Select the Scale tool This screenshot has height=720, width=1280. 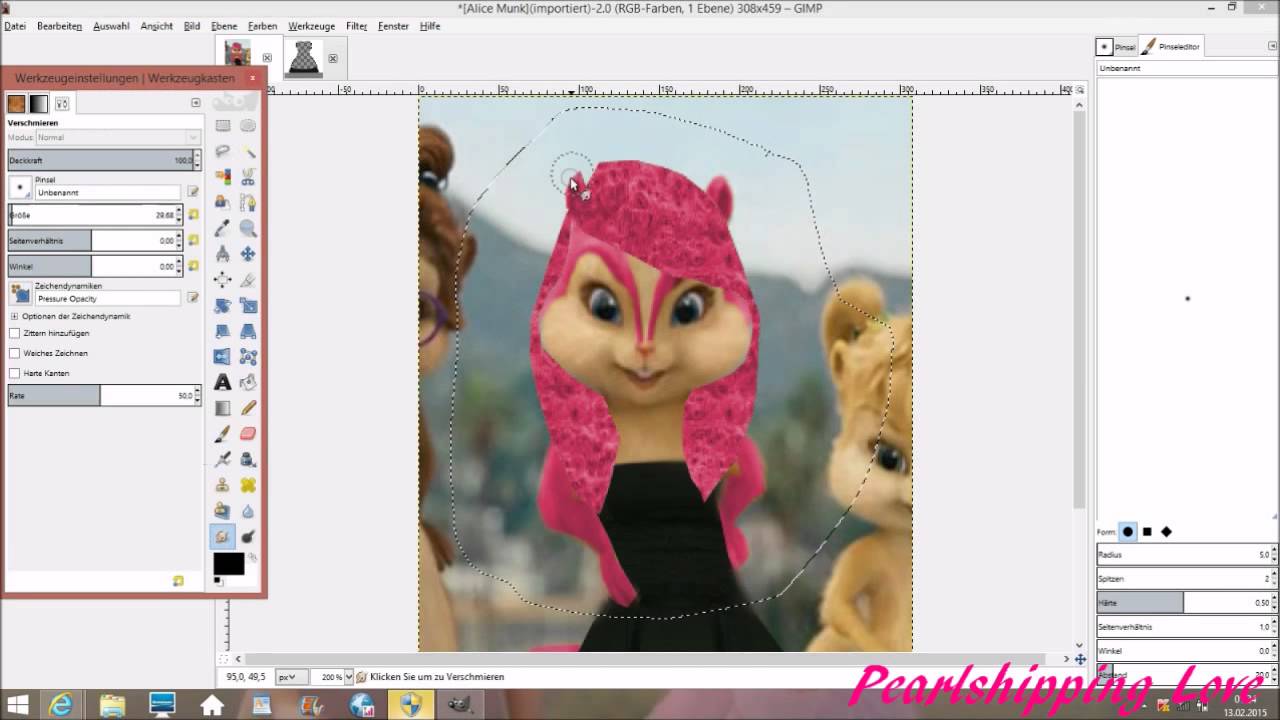pyautogui.click(x=248, y=306)
